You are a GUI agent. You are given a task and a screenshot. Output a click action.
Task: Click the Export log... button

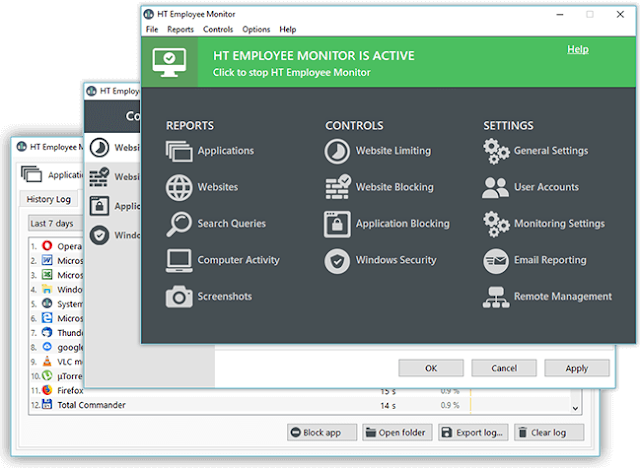coord(473,433)
